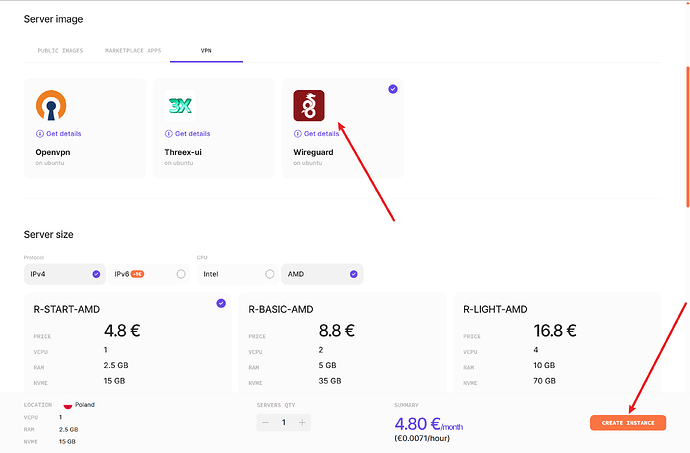Click the Threex-ui 3X logo icon
The height and width of the screenshot is (453, 690).
180,105
